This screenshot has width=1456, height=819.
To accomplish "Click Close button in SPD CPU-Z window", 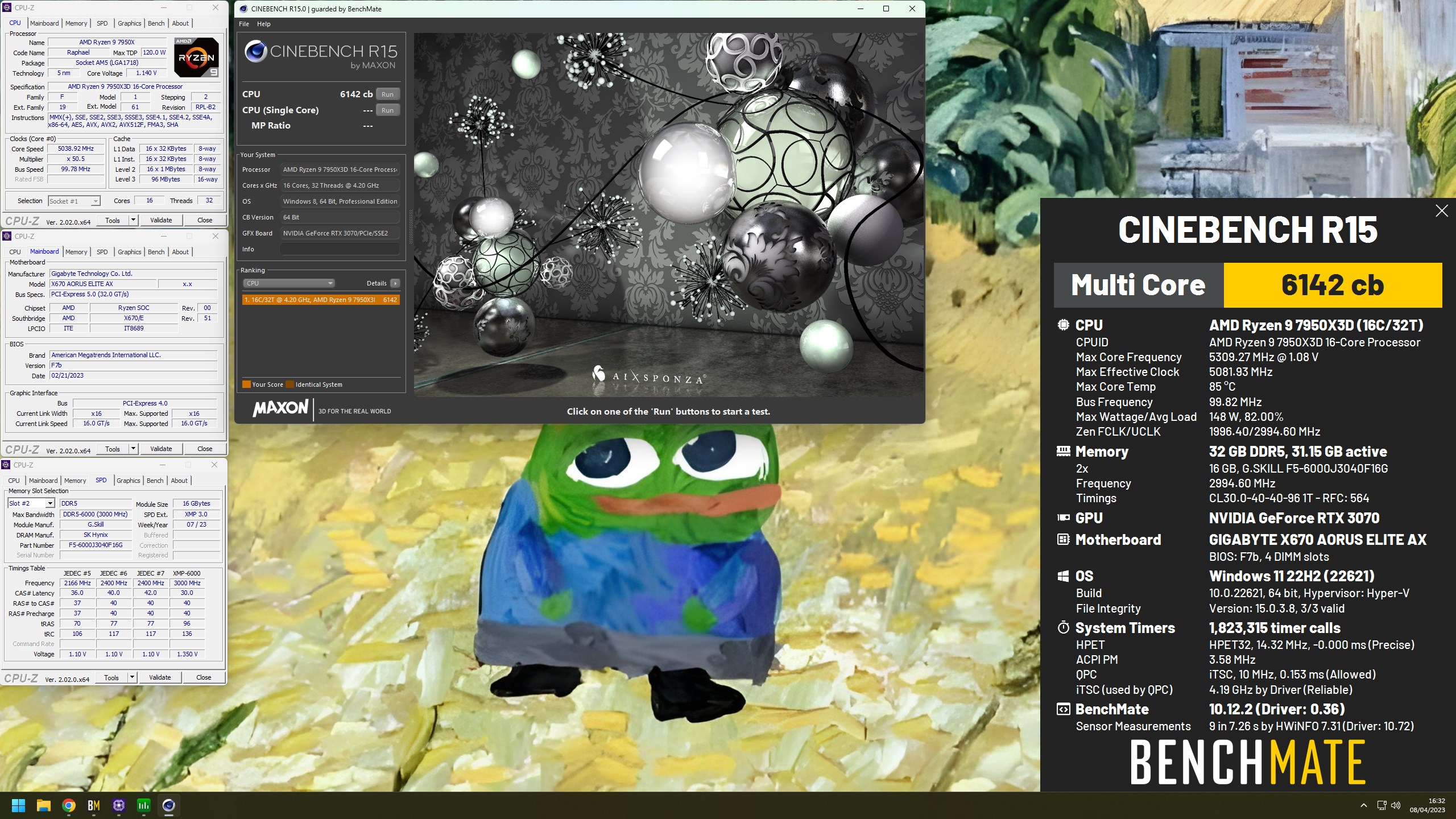I will point(204,677).
